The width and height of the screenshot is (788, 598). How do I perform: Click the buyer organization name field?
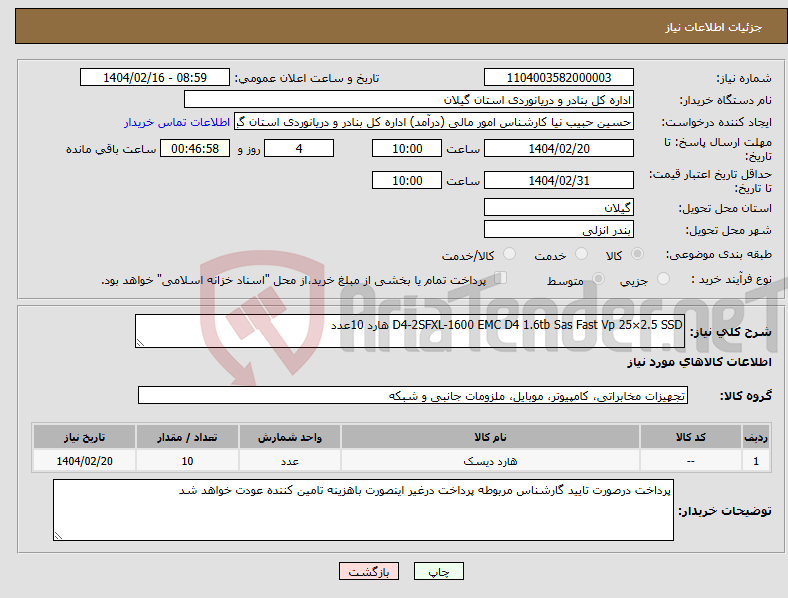(409, 99)
